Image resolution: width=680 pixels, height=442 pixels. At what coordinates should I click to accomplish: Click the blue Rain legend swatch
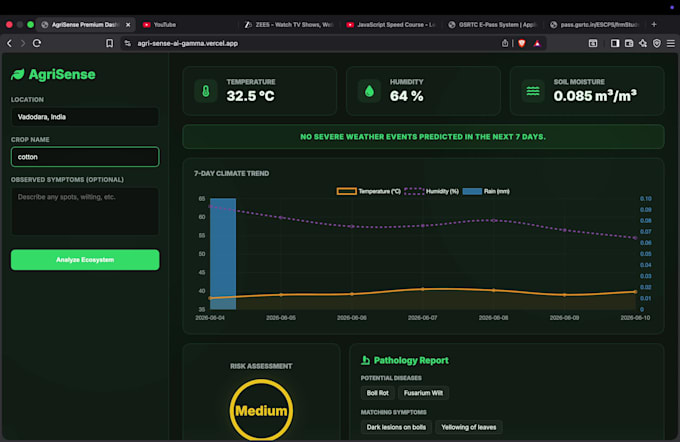472,191
